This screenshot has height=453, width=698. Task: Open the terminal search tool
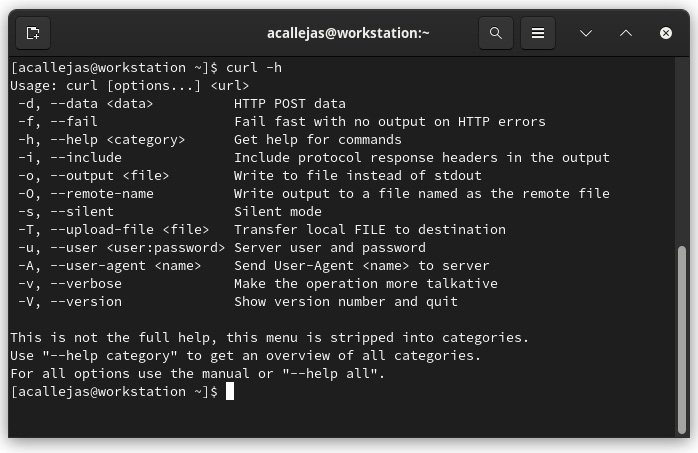(x=495, y=33)
